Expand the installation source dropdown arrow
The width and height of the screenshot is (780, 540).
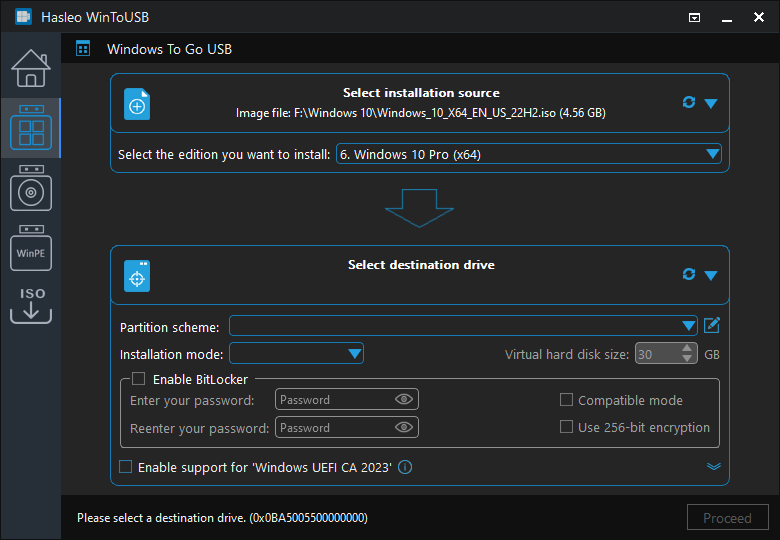[x=711, y=103]
